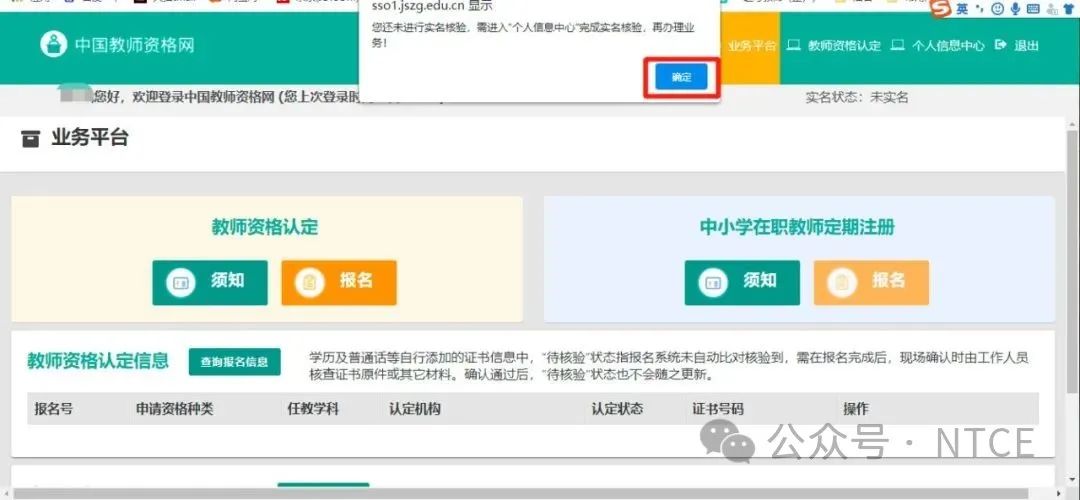Open the Sogou soft keyboard icon
1080x500 pixels.
(1033, 9)
